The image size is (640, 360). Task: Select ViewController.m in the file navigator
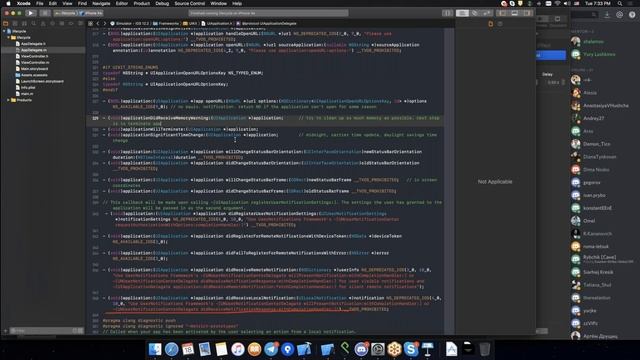pyautogui.click(x=35, y=62)
